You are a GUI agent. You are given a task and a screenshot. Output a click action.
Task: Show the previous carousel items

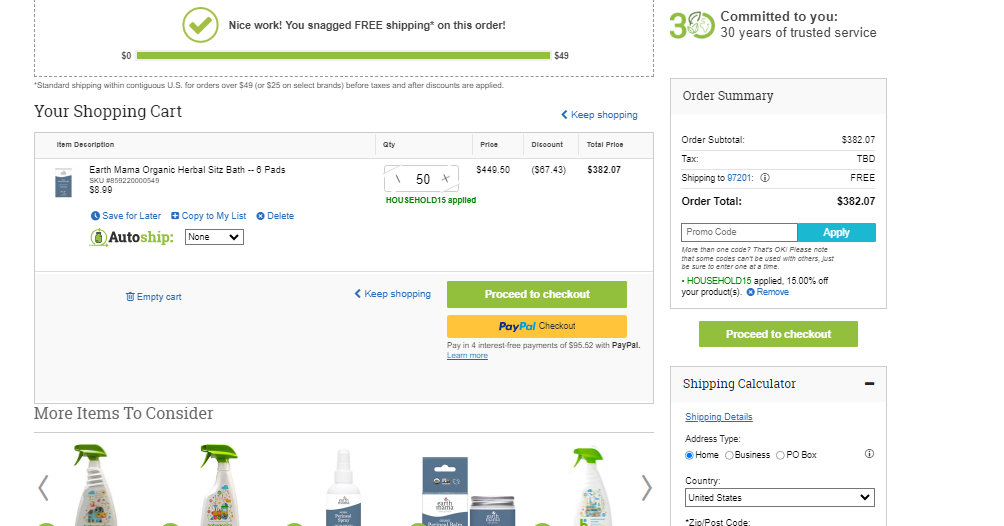pyautogui.click(x=43, y=488)
